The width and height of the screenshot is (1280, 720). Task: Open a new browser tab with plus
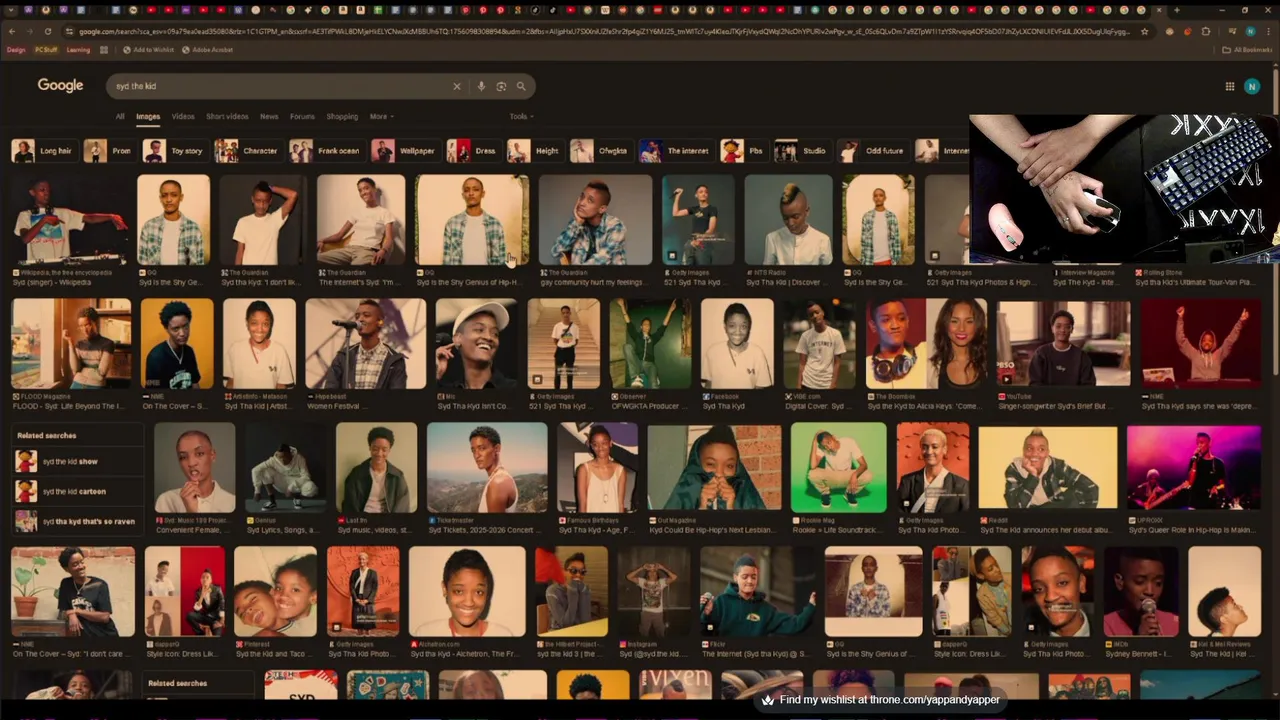tap(1176, 10)
